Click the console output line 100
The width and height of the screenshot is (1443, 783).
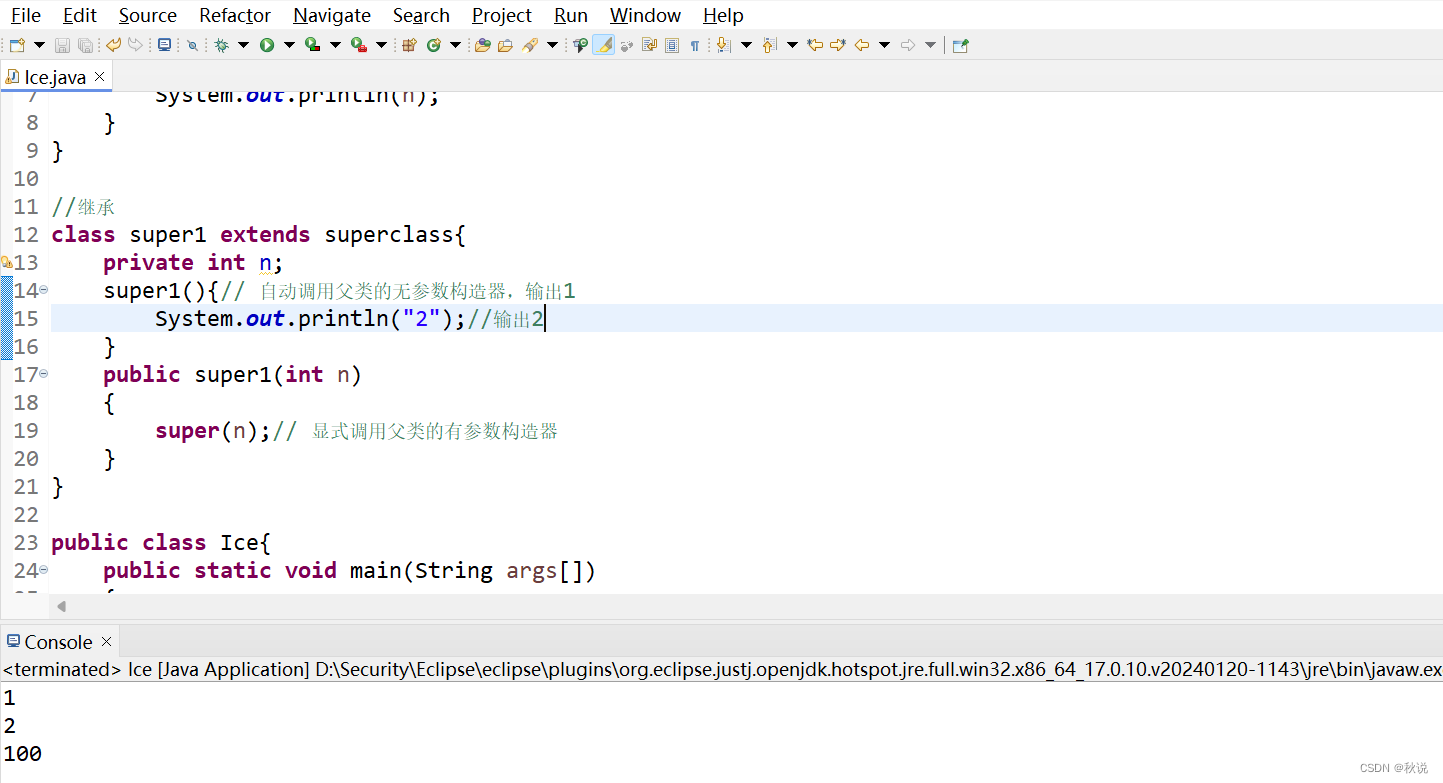(x=22, y=754)
